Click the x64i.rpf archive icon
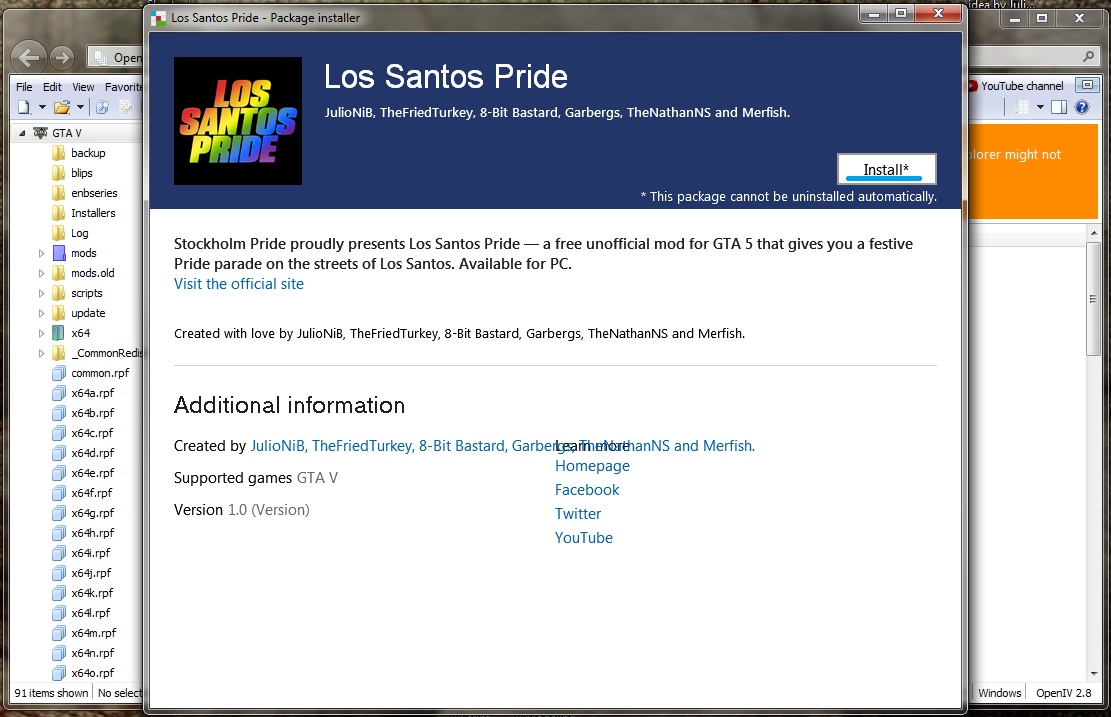The height and width of the screenshot is (717, 1111). coord(59,553)
